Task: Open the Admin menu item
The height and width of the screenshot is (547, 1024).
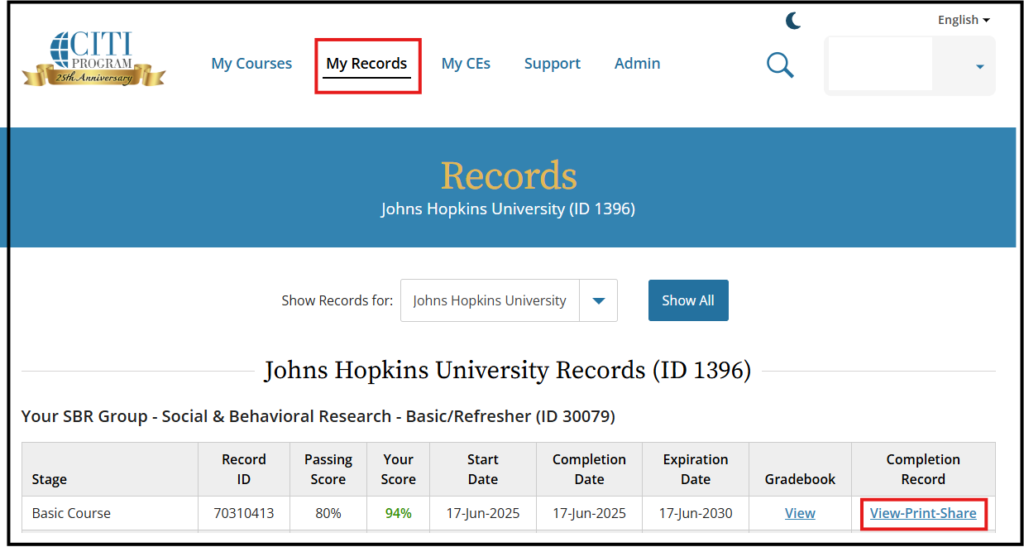Action: point(637,63)
